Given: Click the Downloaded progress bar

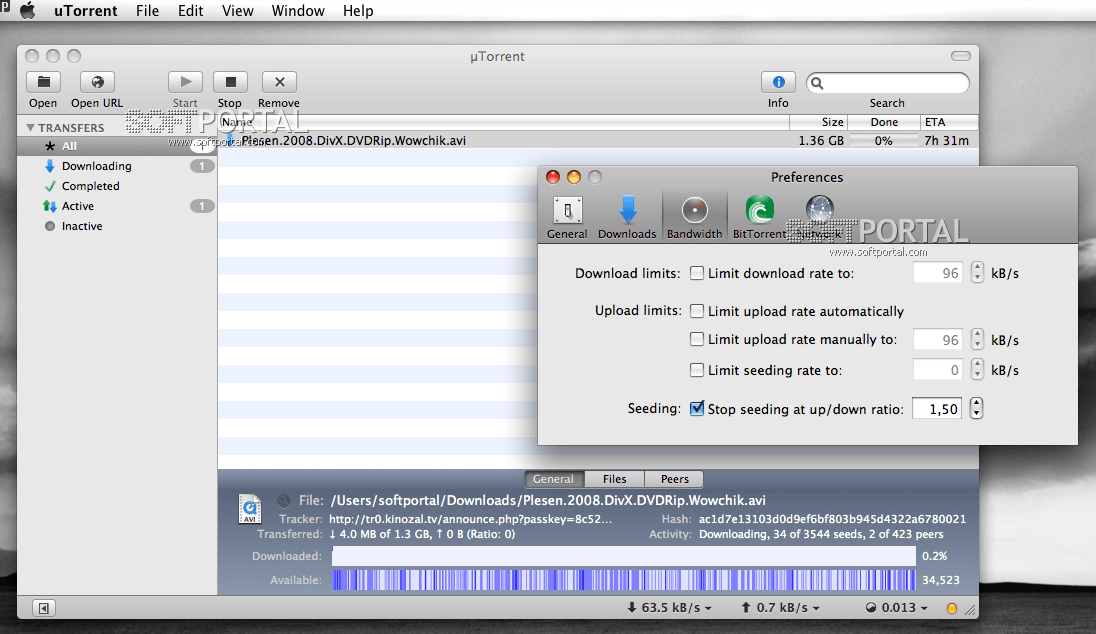Looking at the screenshot, I should coord(623,556).
